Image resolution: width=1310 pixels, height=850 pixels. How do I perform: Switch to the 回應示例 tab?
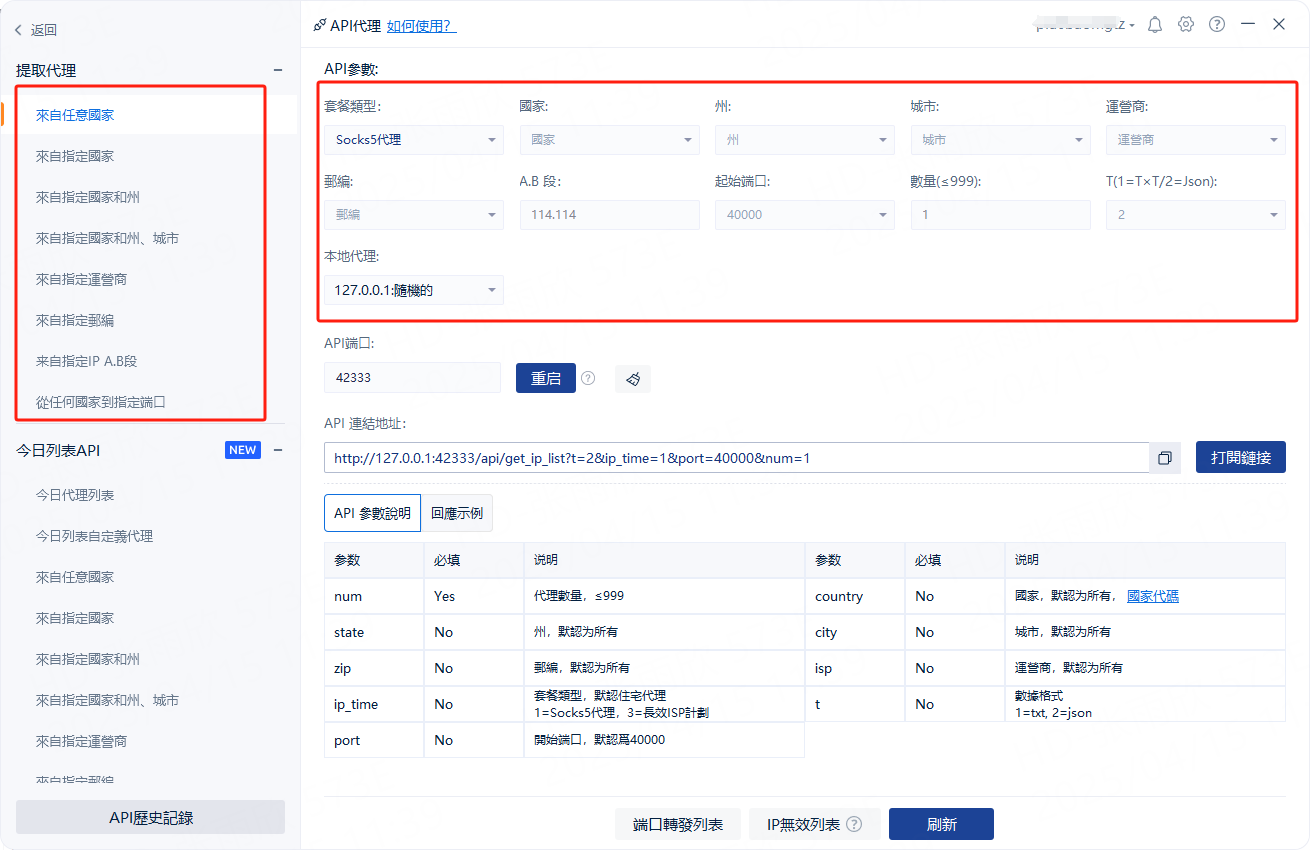457,513
